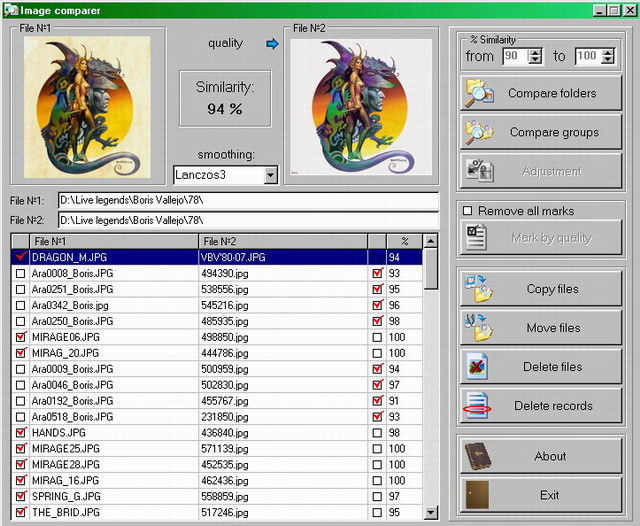
Task: Select the 452535.jpg file name
Action: pyautogui.click(x=224, y=464)
